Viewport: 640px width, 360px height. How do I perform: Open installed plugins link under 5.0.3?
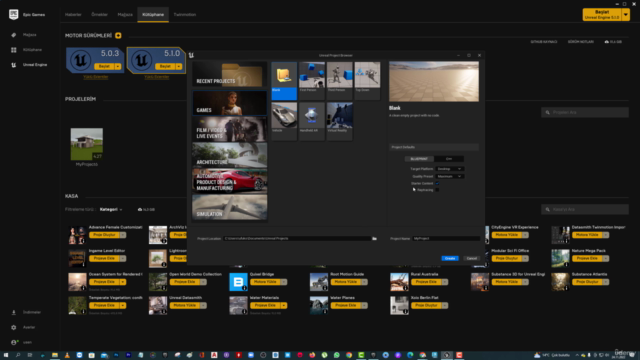coord(96,77)
